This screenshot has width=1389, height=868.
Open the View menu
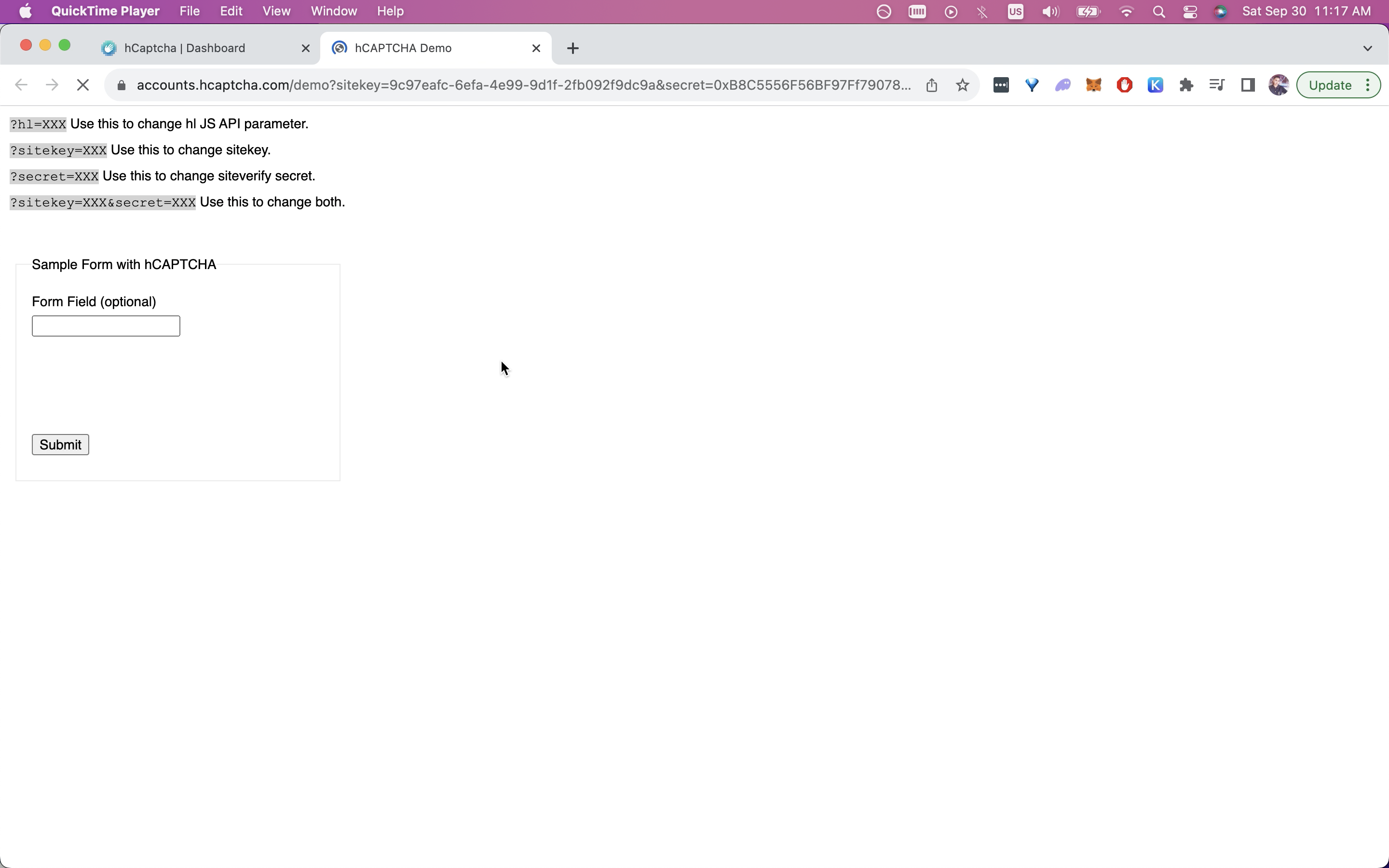click(276, 12)
